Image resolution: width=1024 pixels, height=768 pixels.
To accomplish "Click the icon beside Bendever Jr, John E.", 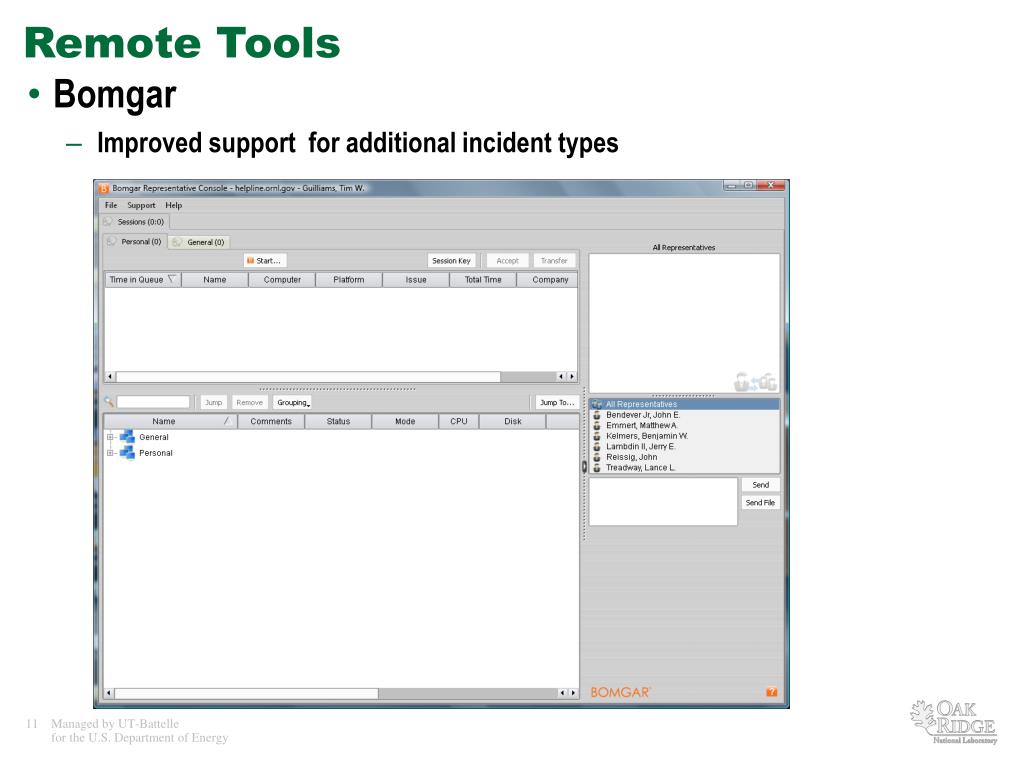I will coord(596,415).
